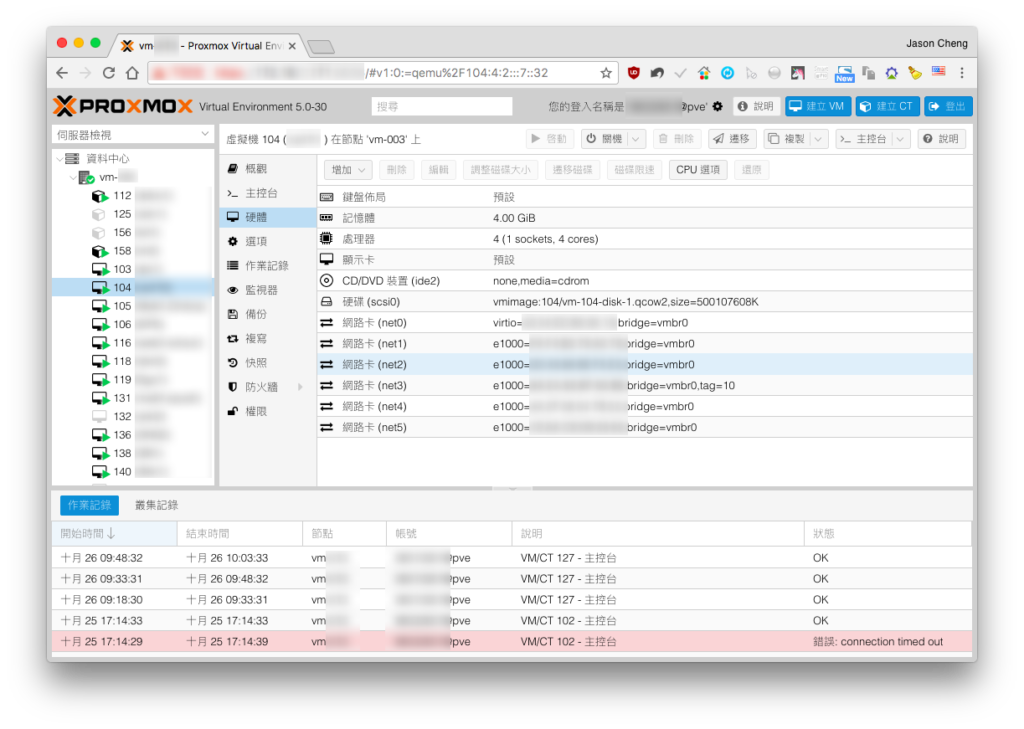Select the 硬碟 (scsi0) hardware row

[x=645, y=302]
